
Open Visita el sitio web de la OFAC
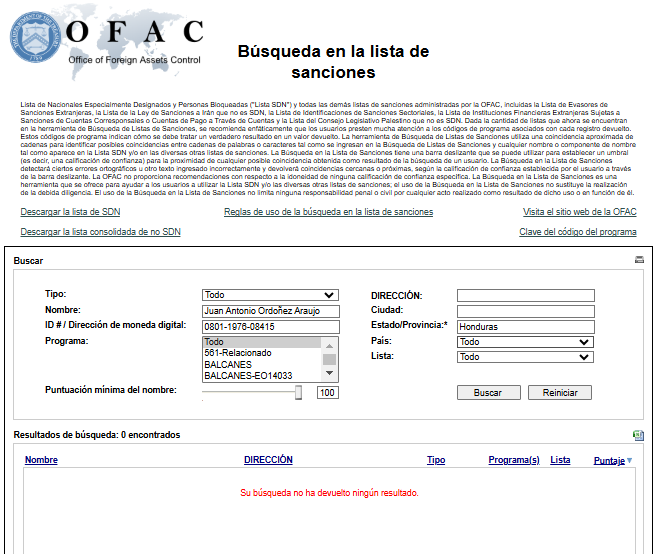[580, 212]
